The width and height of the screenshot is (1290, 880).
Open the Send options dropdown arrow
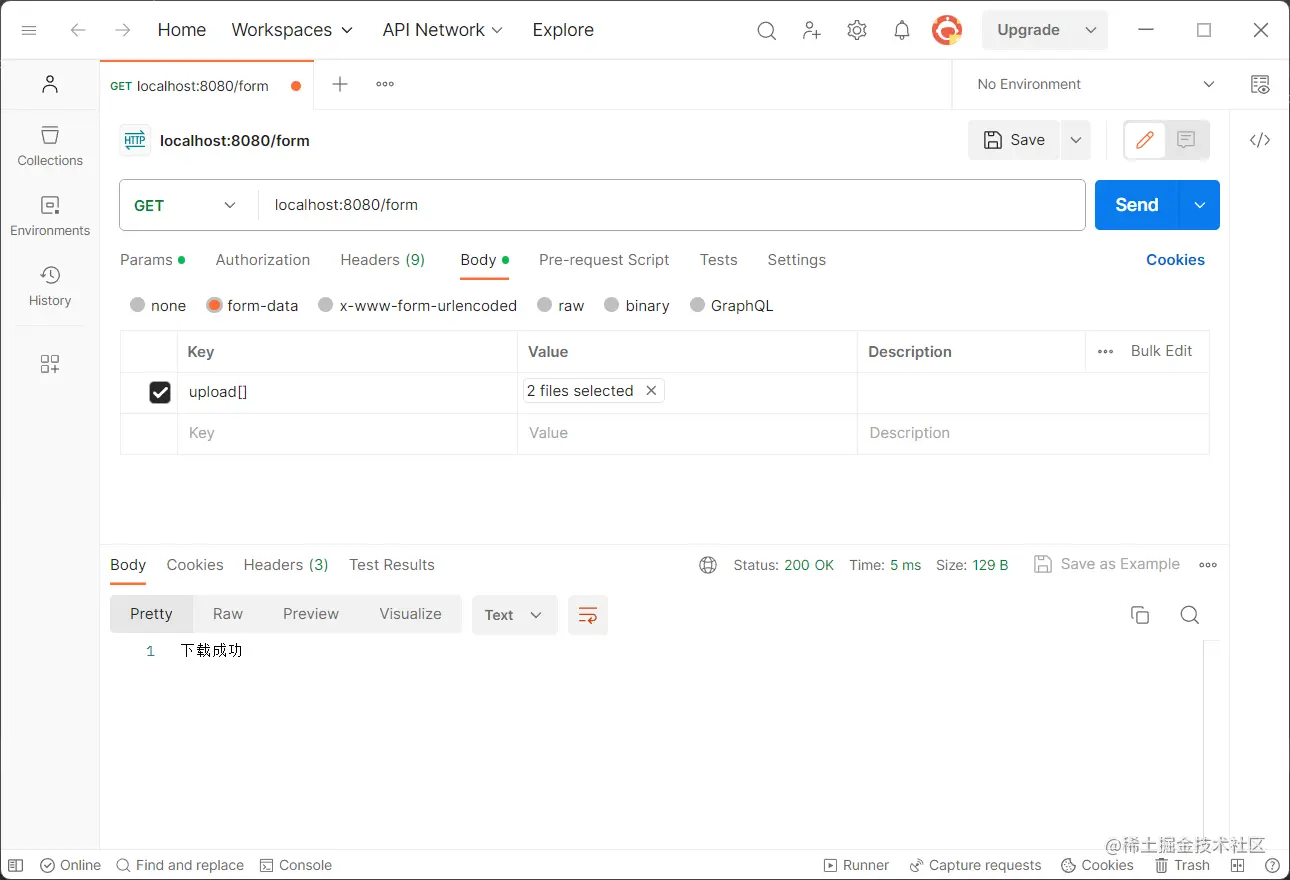tap(1200, 205)
